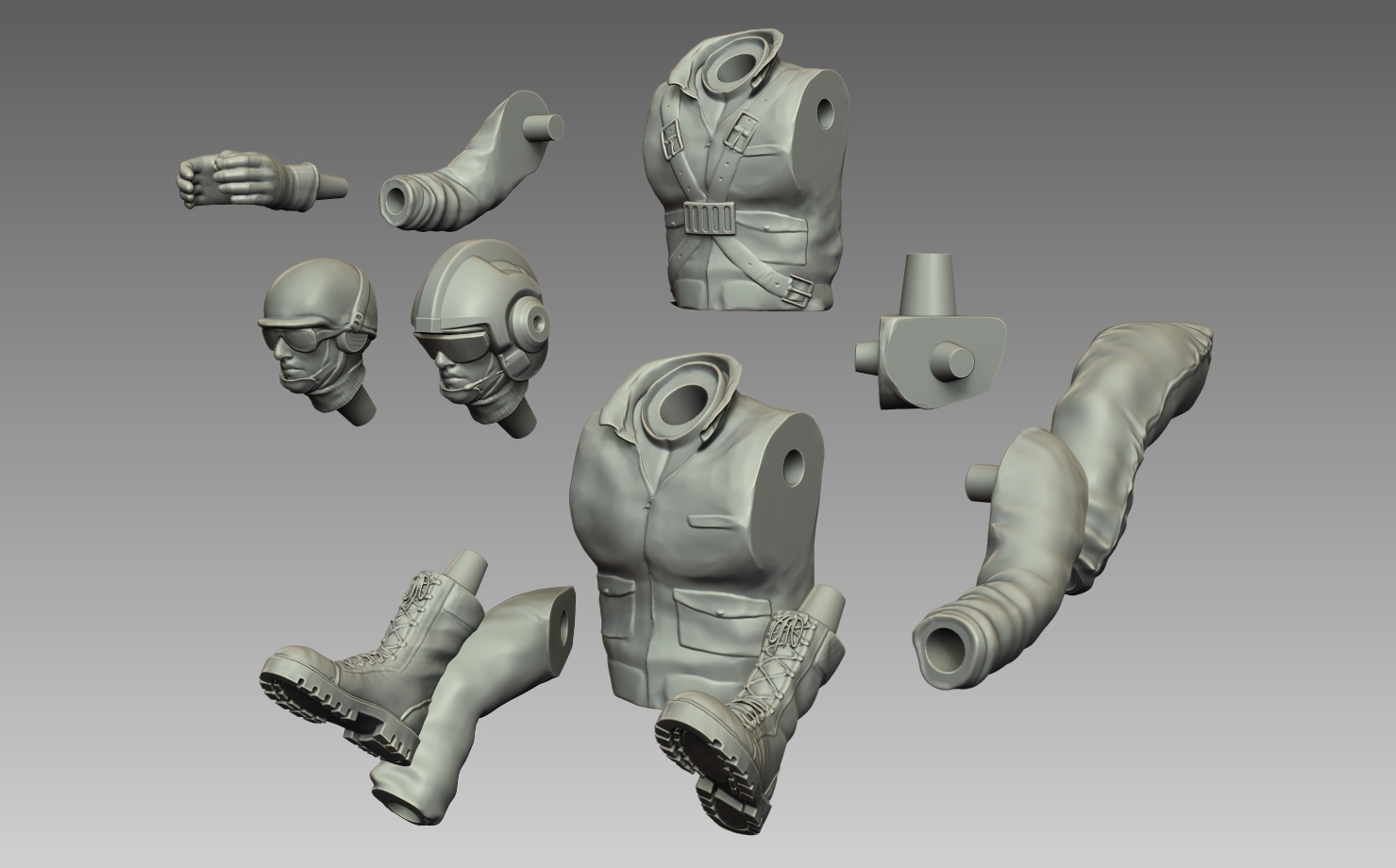Click the bent arm piece near top left
The image size is (1396, 868).
[472, 160]
